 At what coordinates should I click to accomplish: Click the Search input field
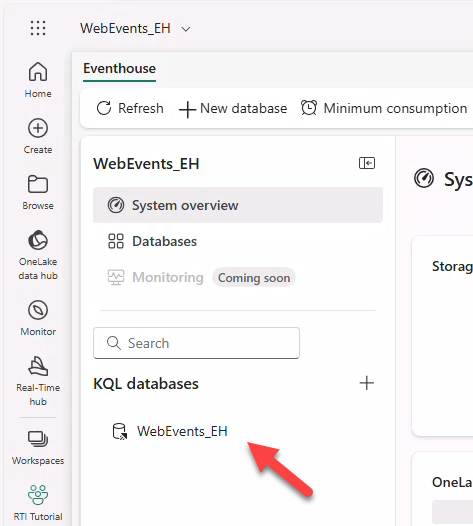(x=196, y=343)
